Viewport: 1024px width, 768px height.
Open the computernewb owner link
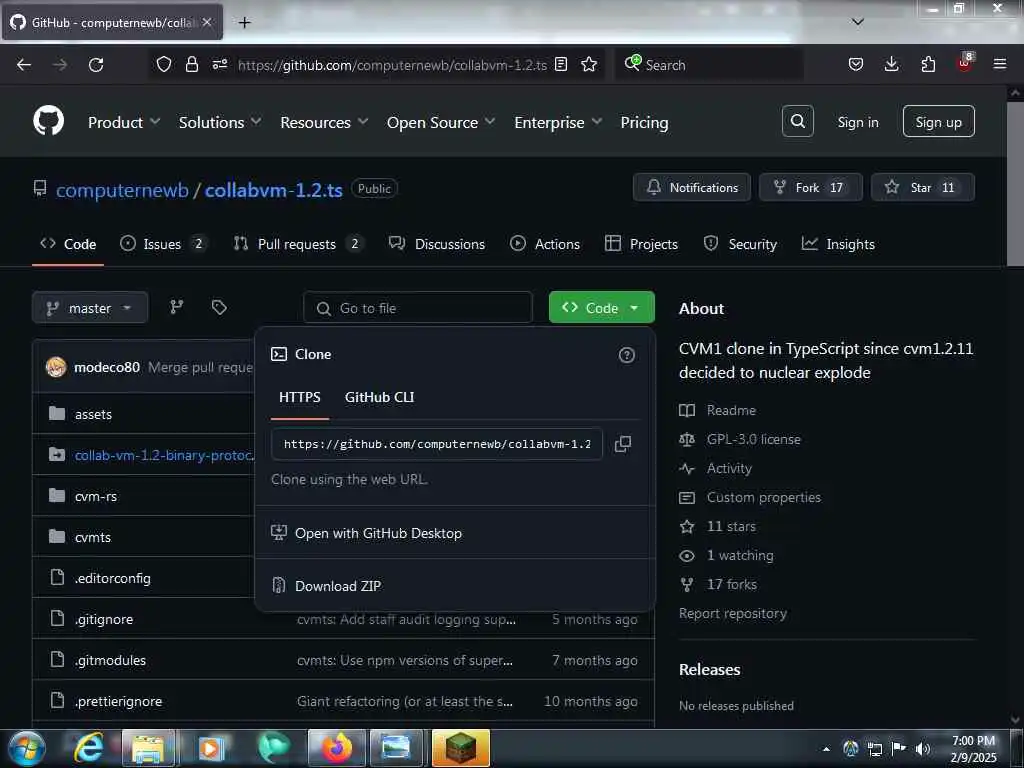point(122,190)
